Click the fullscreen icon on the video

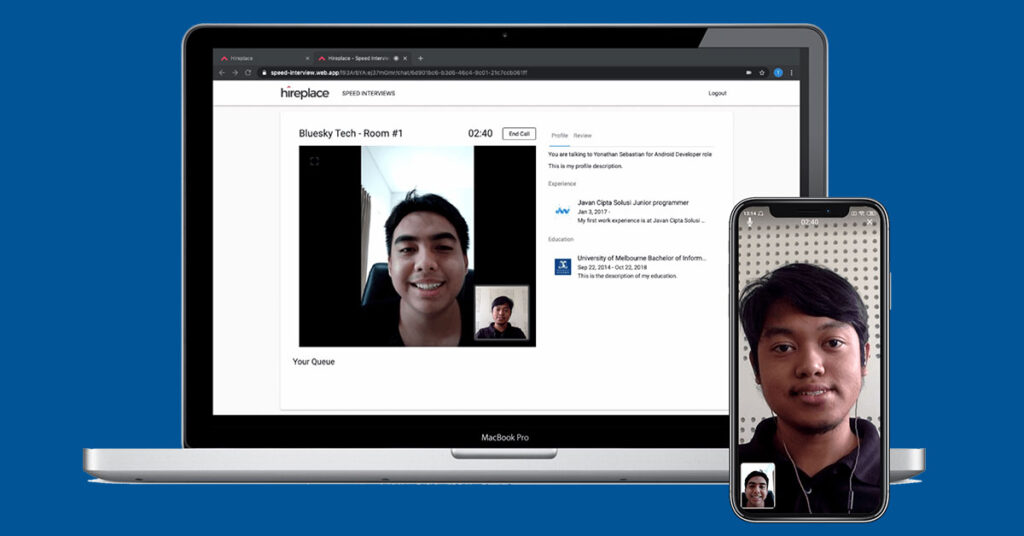(314, 161)
